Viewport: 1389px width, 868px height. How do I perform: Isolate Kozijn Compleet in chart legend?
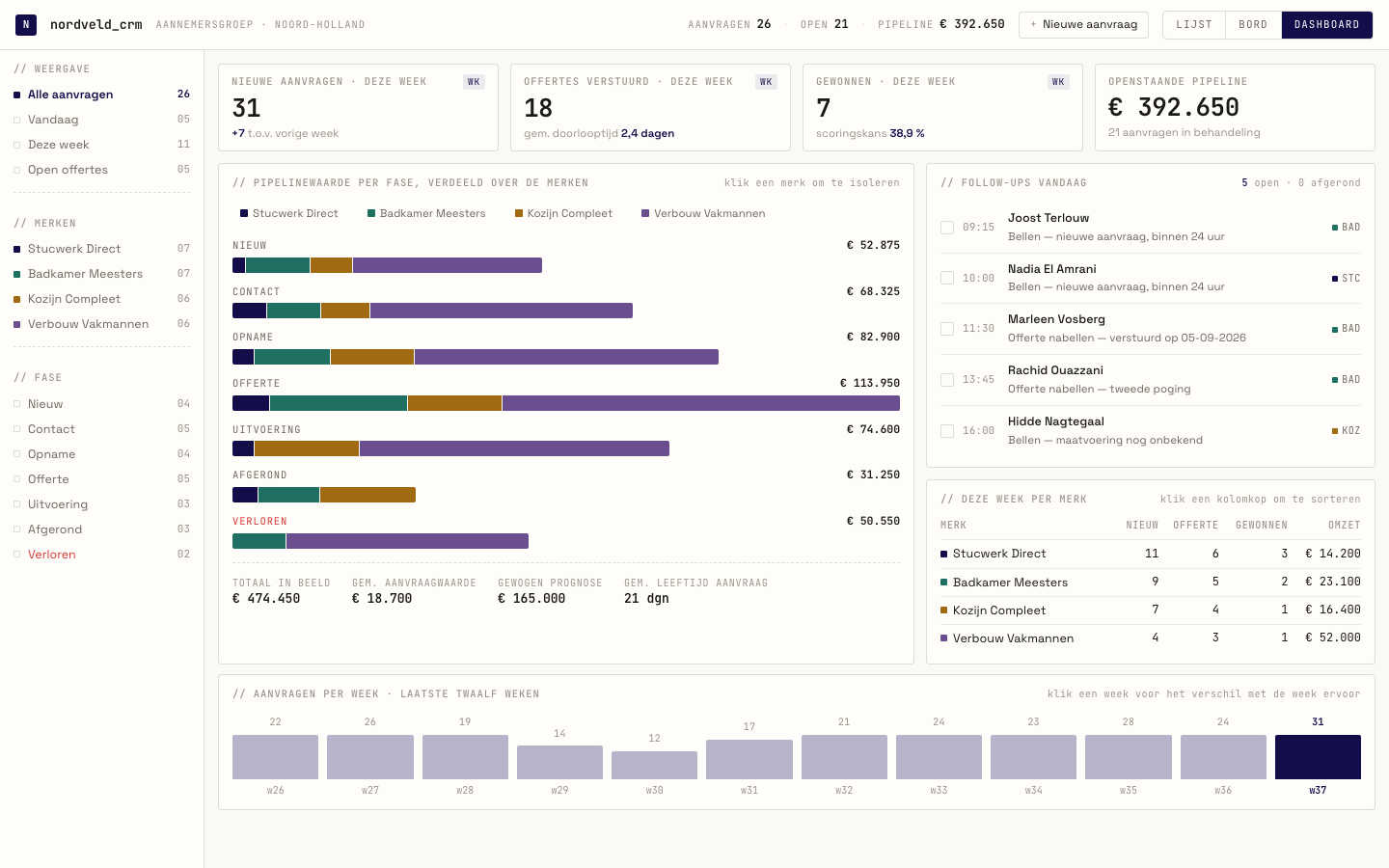coord(563,213)
